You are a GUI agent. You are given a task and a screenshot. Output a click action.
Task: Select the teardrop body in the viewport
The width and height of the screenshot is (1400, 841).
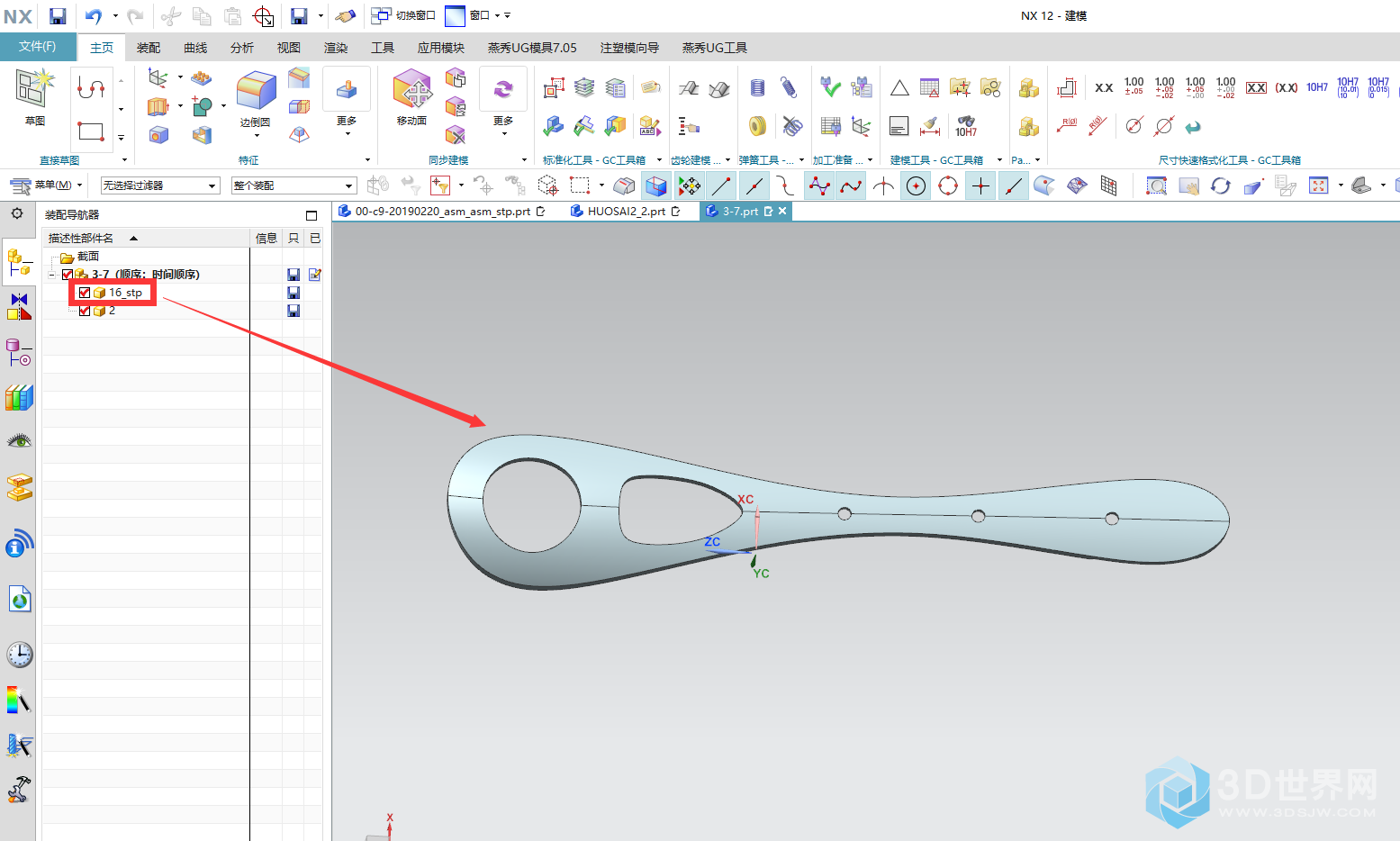[x=837, y=513]
